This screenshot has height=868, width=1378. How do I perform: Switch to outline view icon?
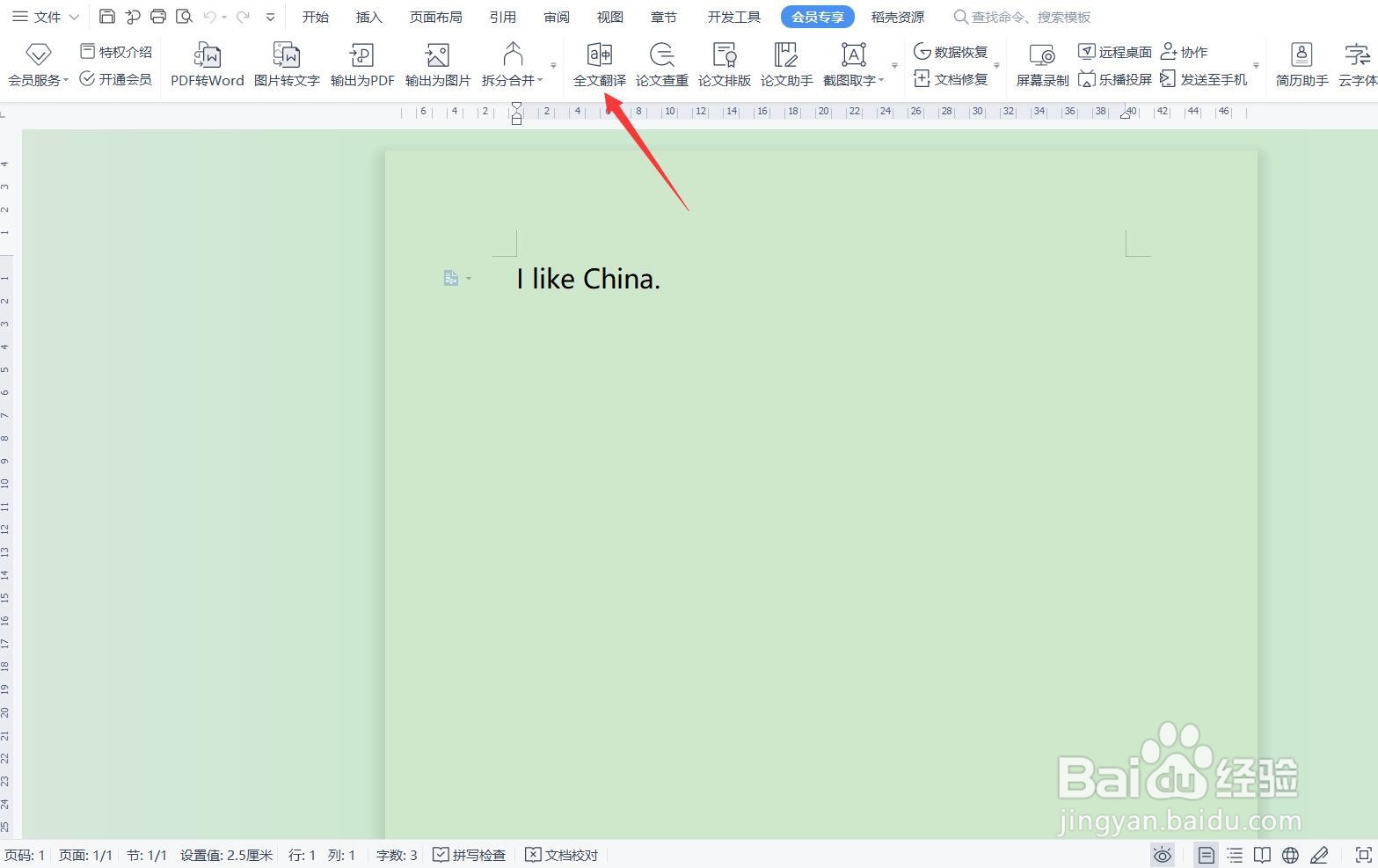click(x=1235, y=855)
